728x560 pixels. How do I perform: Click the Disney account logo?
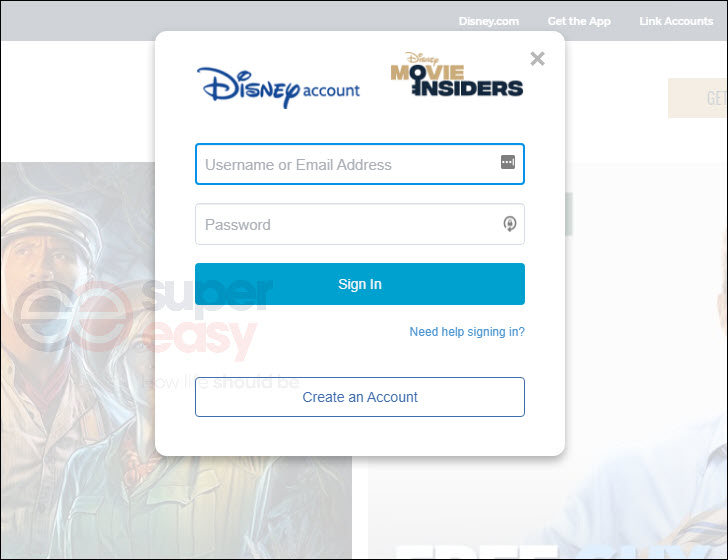[279, 88]
